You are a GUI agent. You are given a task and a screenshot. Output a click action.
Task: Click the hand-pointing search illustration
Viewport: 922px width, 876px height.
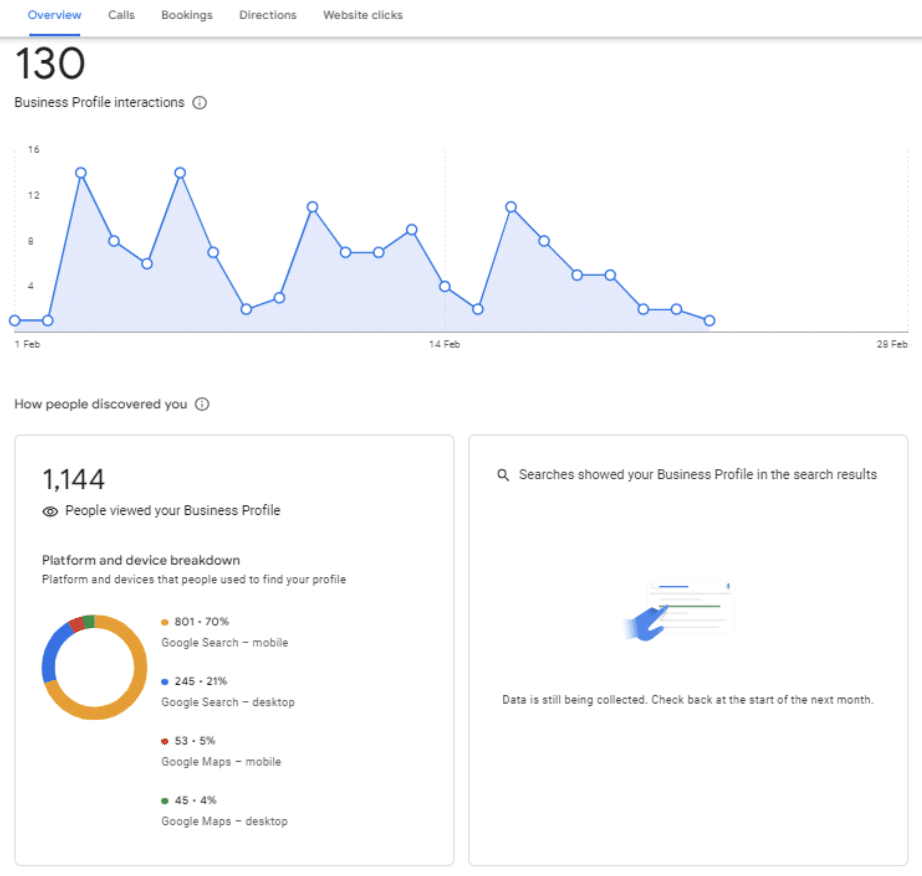[x=680, y=610]
